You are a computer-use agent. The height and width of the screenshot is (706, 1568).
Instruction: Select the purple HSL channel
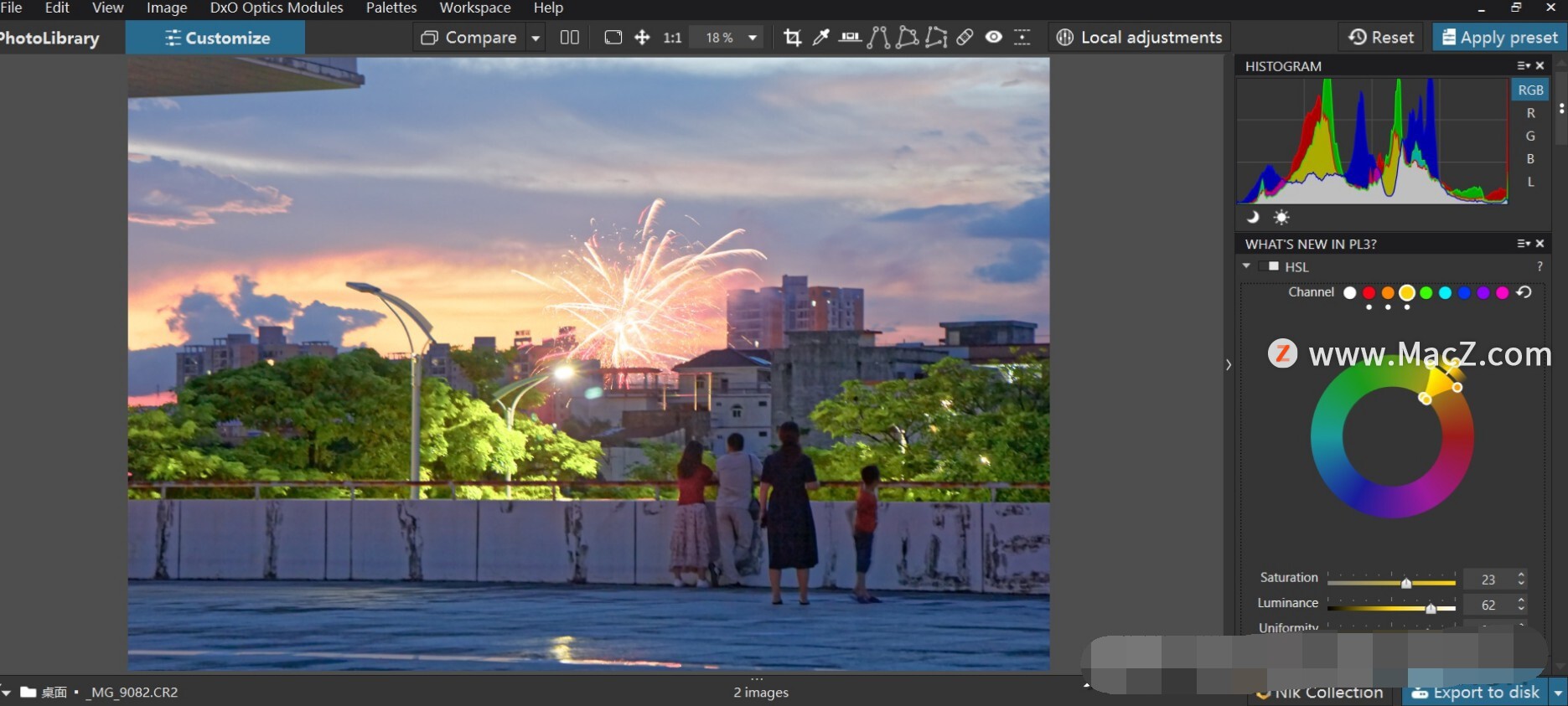pos(1483,292)
